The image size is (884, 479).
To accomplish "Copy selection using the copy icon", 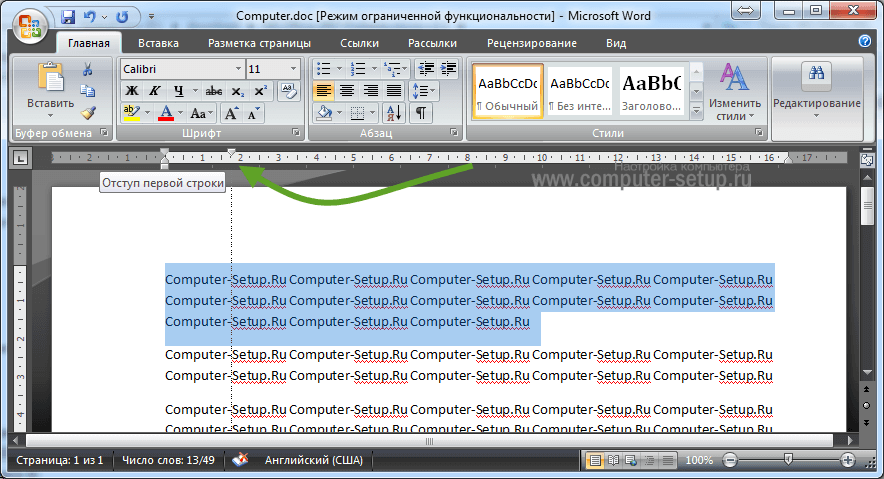I will 87,91.
